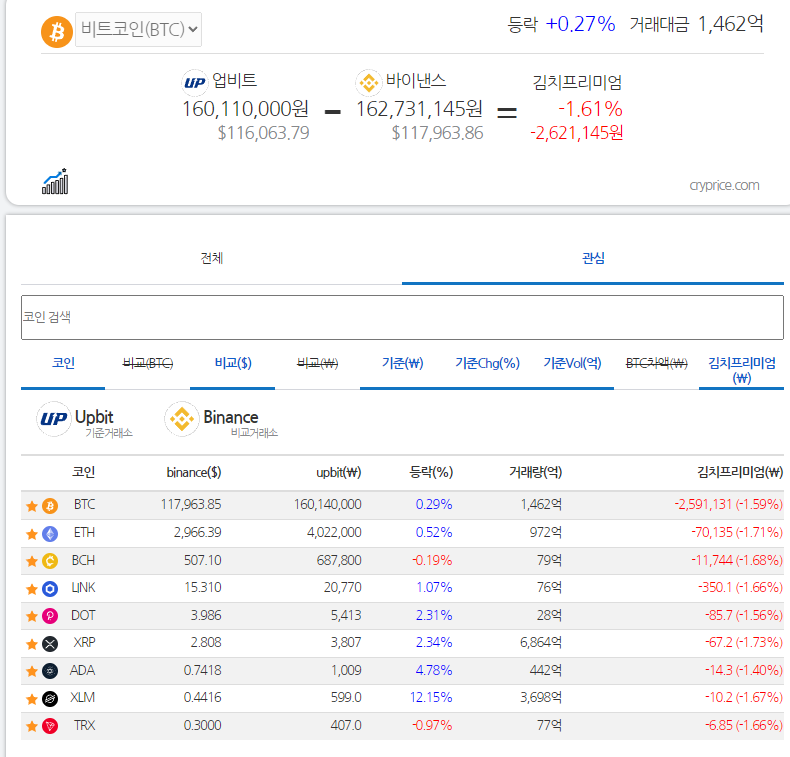Click ETH premium -70,135 (-1.71%)
The image size is (790, 757).
(x=737, y=532)
